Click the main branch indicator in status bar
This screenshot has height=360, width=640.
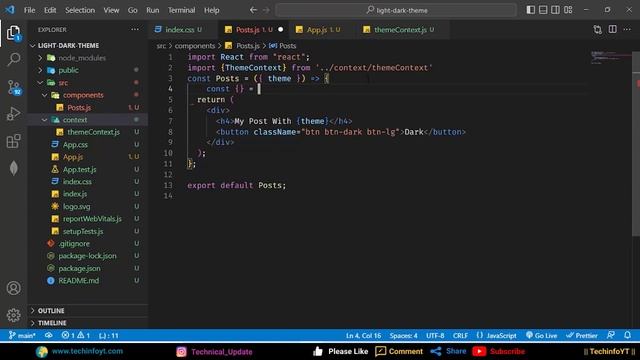pos(22,336)
